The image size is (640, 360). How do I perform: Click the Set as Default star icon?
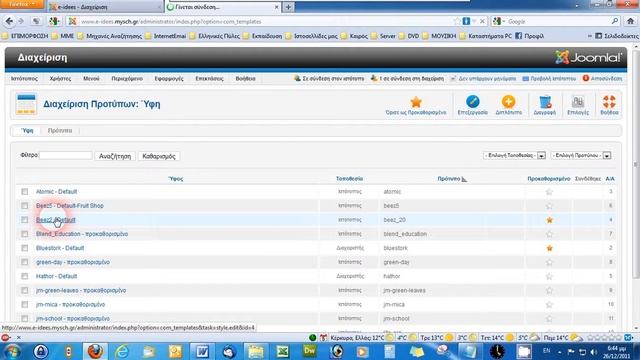click(x=416, y=102)
